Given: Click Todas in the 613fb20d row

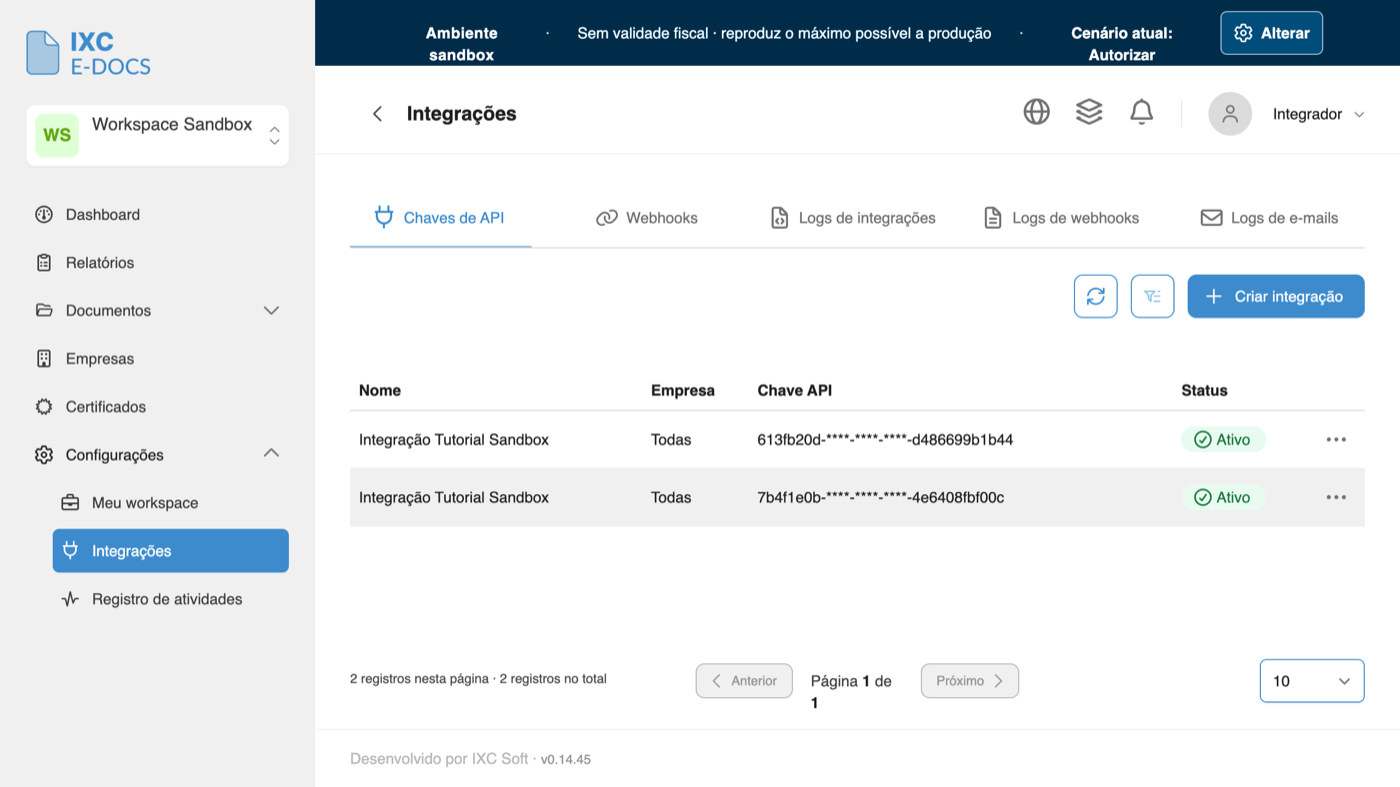Looking at the screenshot, I should (671, 439).
